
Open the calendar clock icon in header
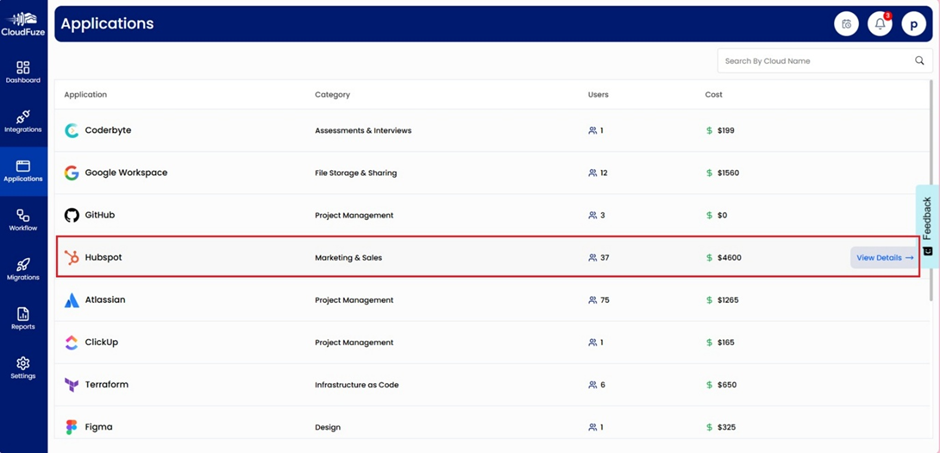(846, 24)
